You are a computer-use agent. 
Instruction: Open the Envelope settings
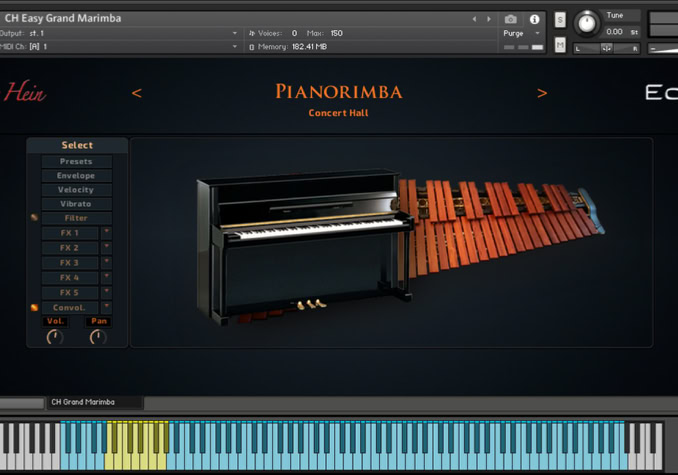coord(76,176)
